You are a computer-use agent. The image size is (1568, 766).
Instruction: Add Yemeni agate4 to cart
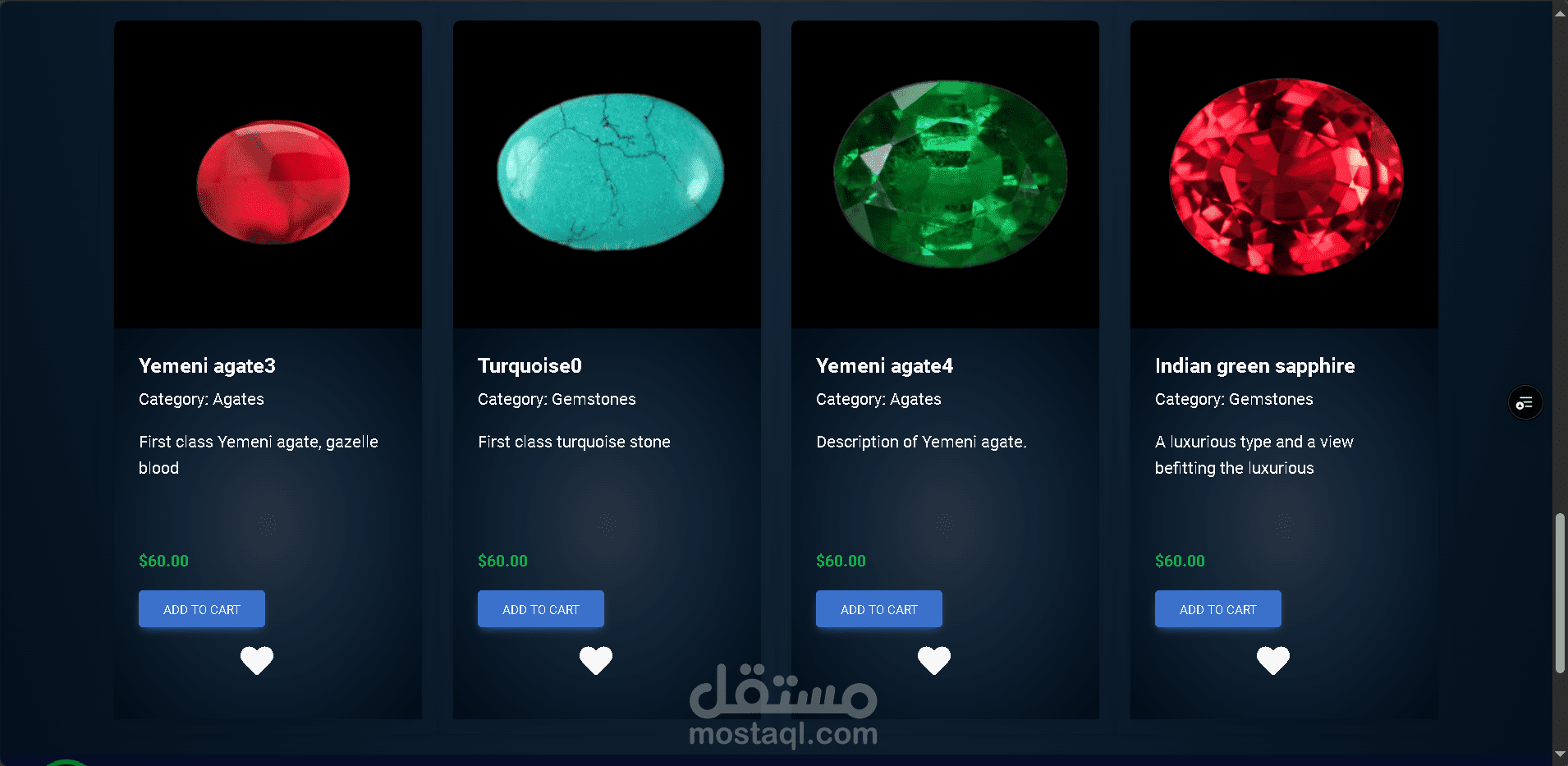[x=879, y=609]
